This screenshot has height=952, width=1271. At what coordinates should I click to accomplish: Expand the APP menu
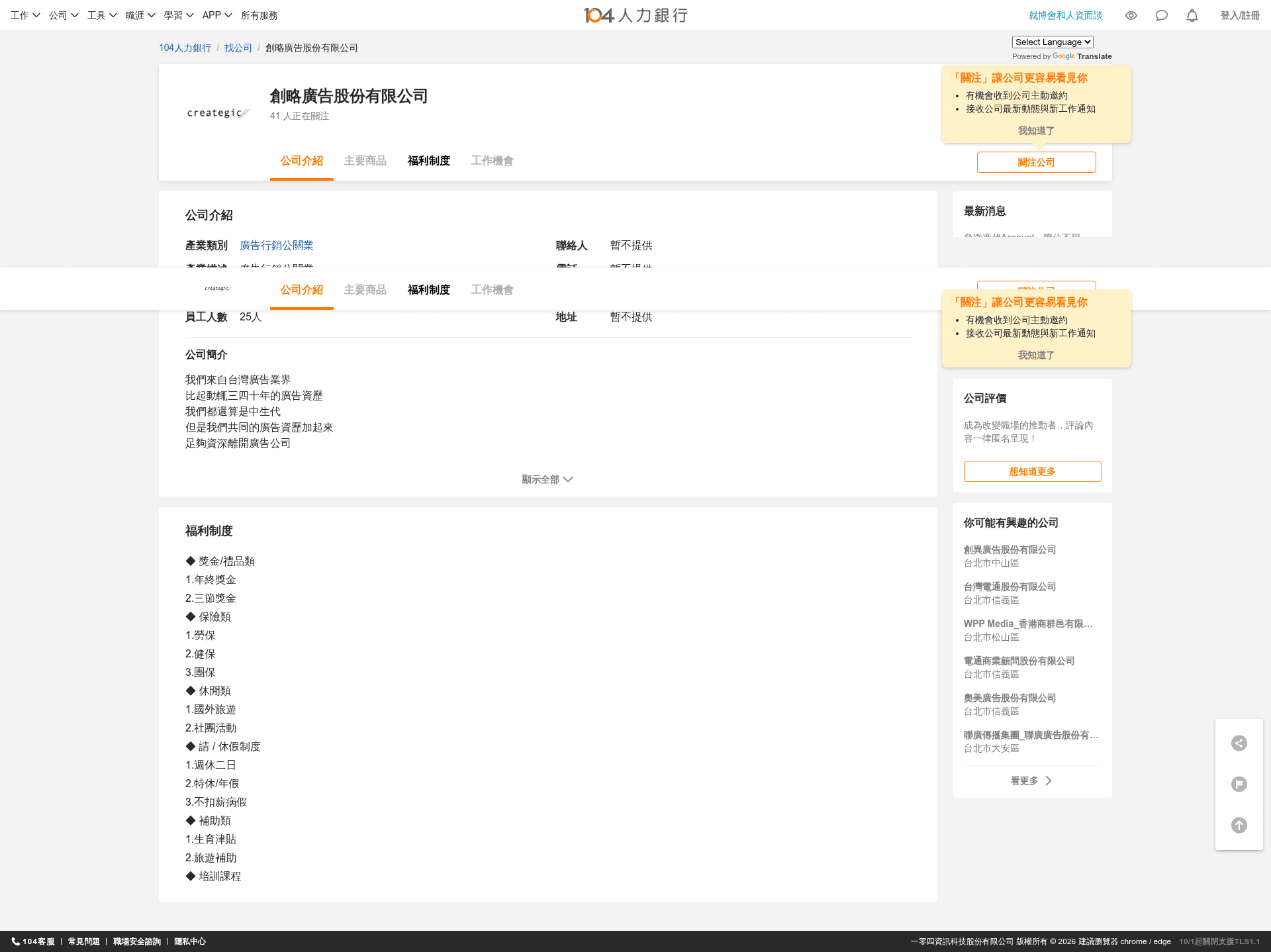(x=217, y=15)
